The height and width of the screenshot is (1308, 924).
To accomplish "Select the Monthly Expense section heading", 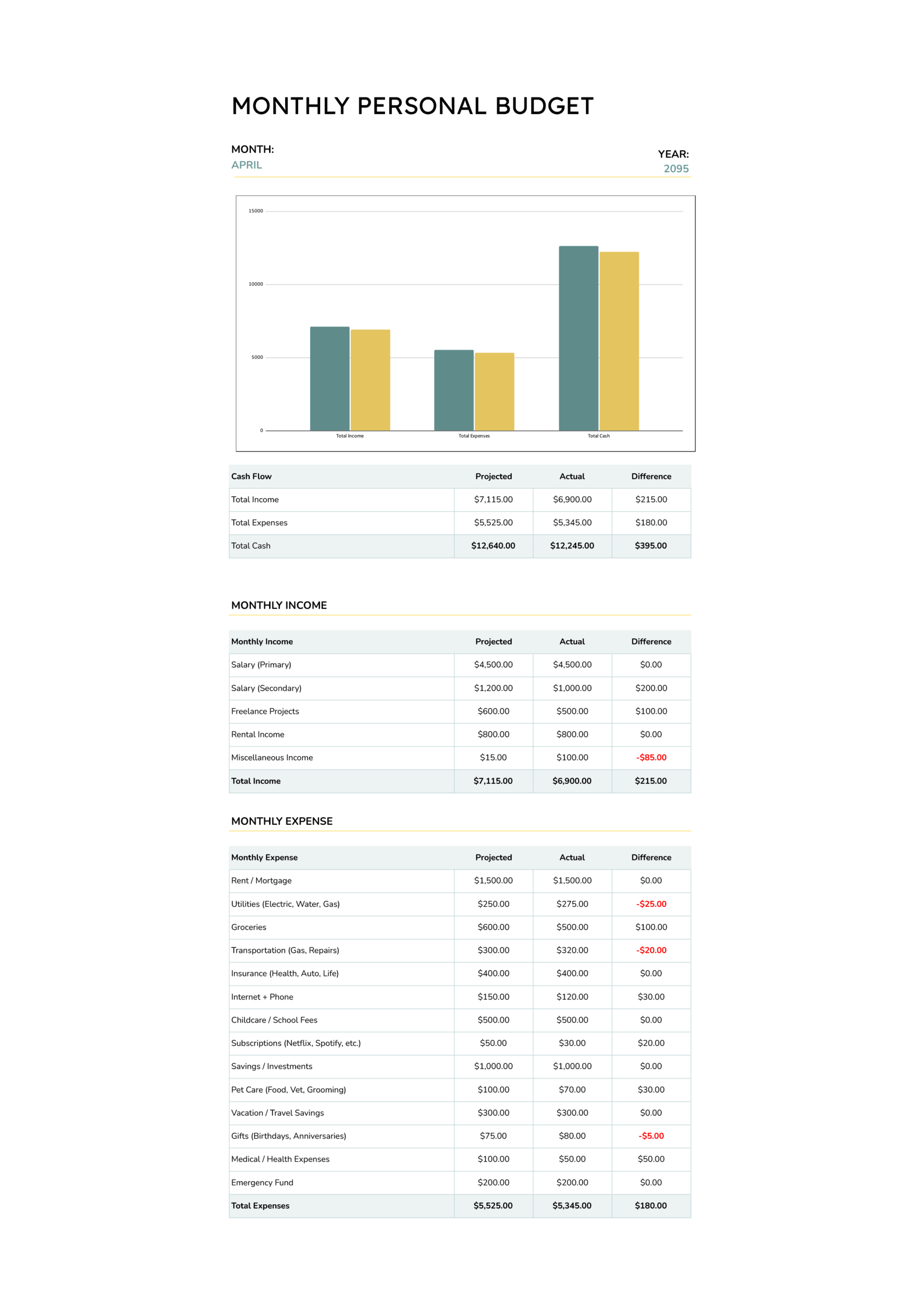I will click(281, 821).
